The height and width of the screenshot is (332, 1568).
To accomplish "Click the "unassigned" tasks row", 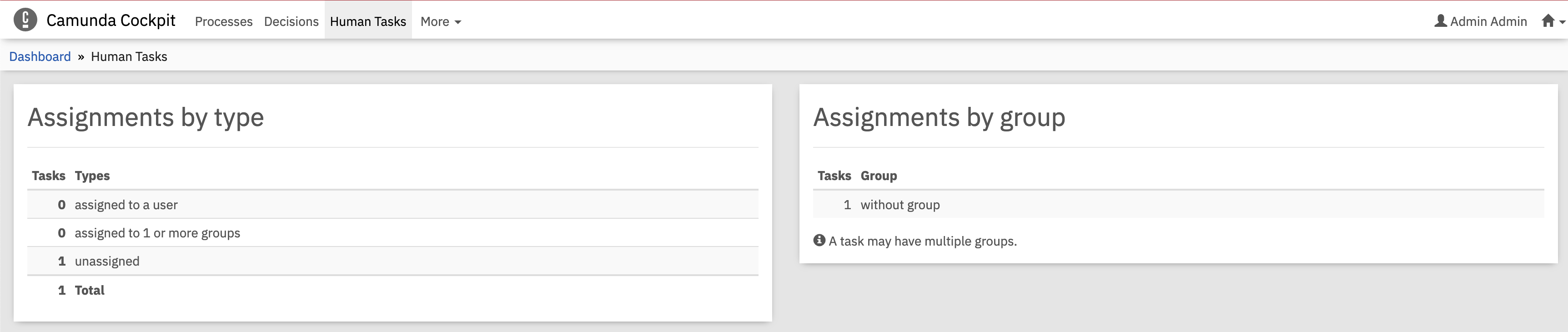I will (x=392, y=261).
